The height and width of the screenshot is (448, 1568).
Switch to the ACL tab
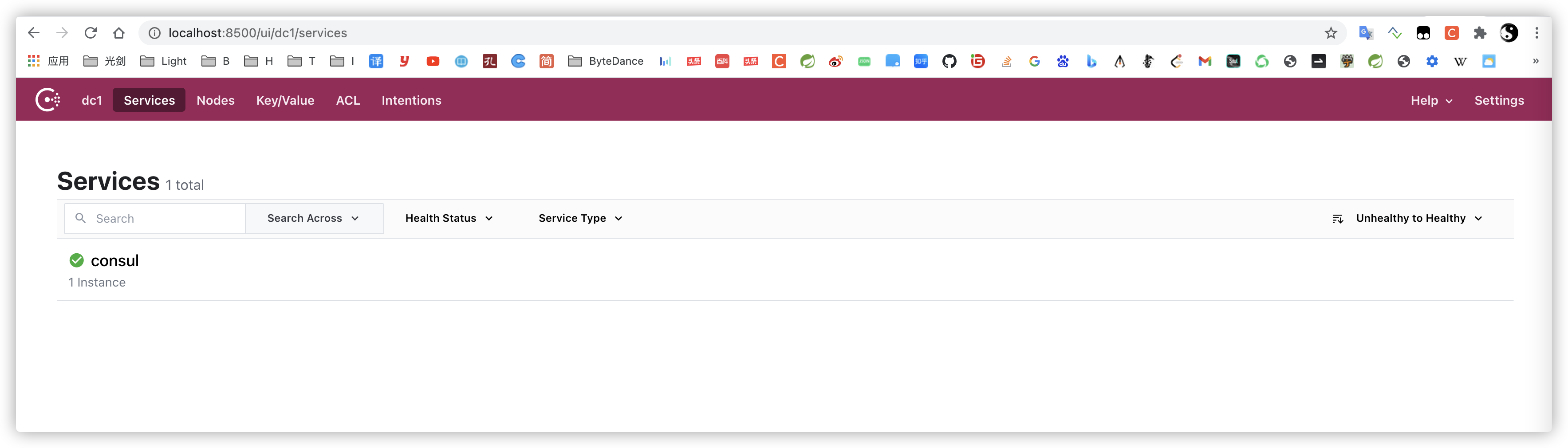pos(348,100)
